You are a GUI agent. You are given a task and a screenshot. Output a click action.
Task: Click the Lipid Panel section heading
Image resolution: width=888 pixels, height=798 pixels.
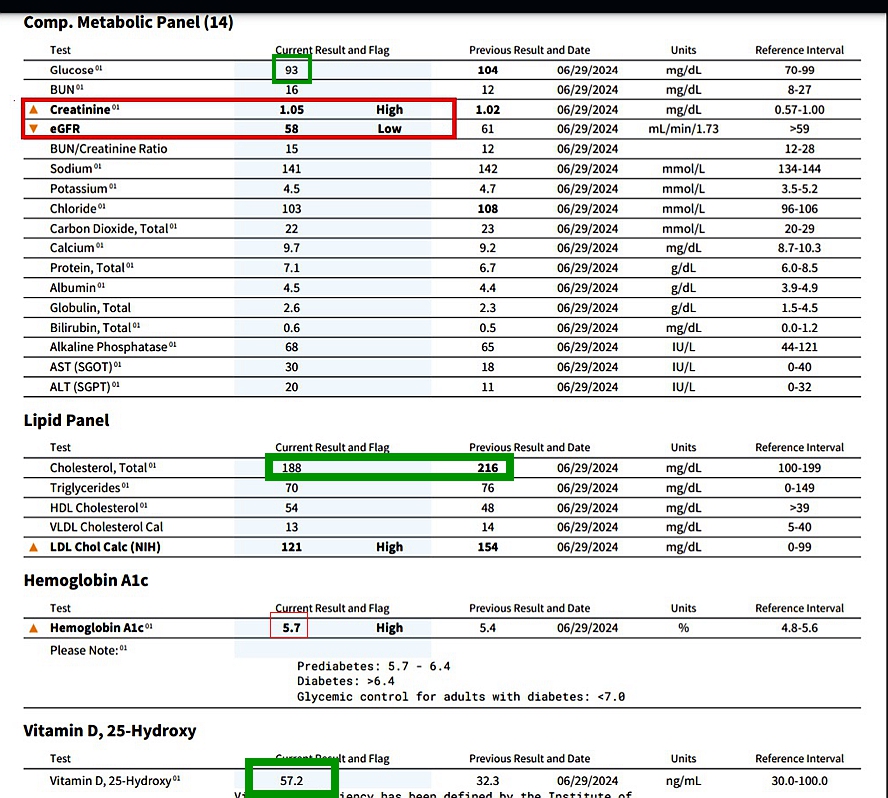[66, 420]
